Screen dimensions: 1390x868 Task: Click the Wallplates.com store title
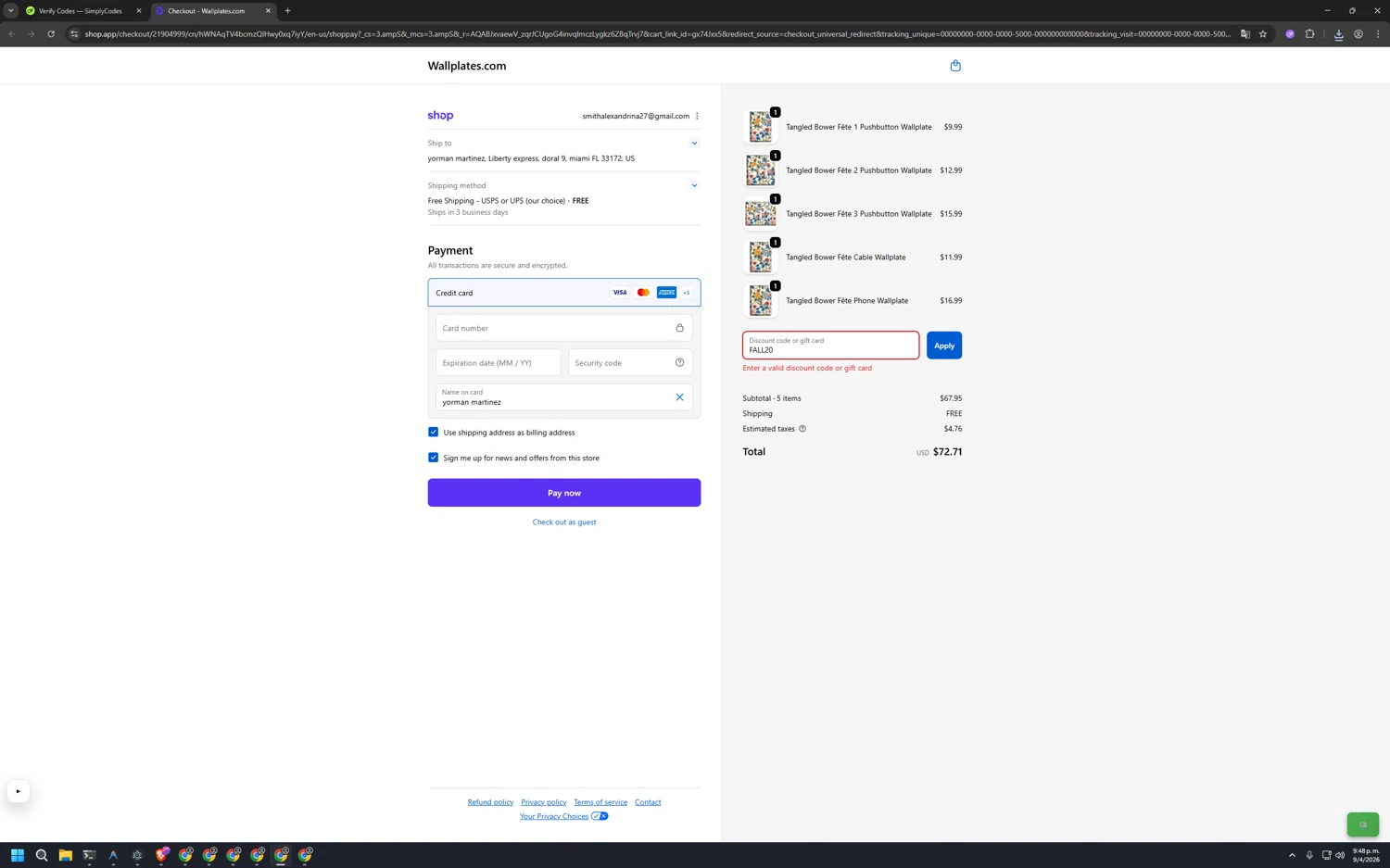pyautogui.click(x=467, y=66)
